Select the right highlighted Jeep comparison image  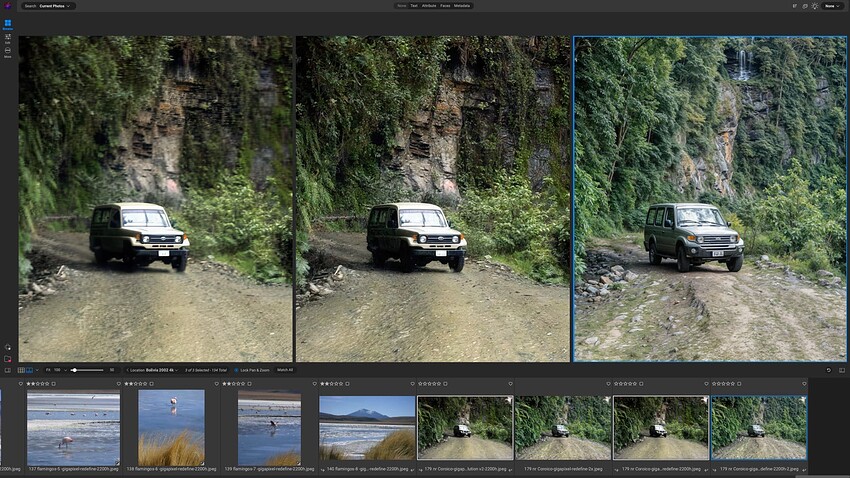point(710,199)
